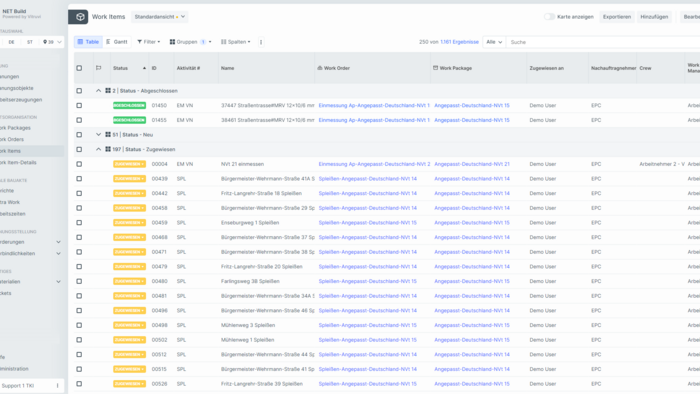Click the Support 1 TKI options dots

coord(58,386)
